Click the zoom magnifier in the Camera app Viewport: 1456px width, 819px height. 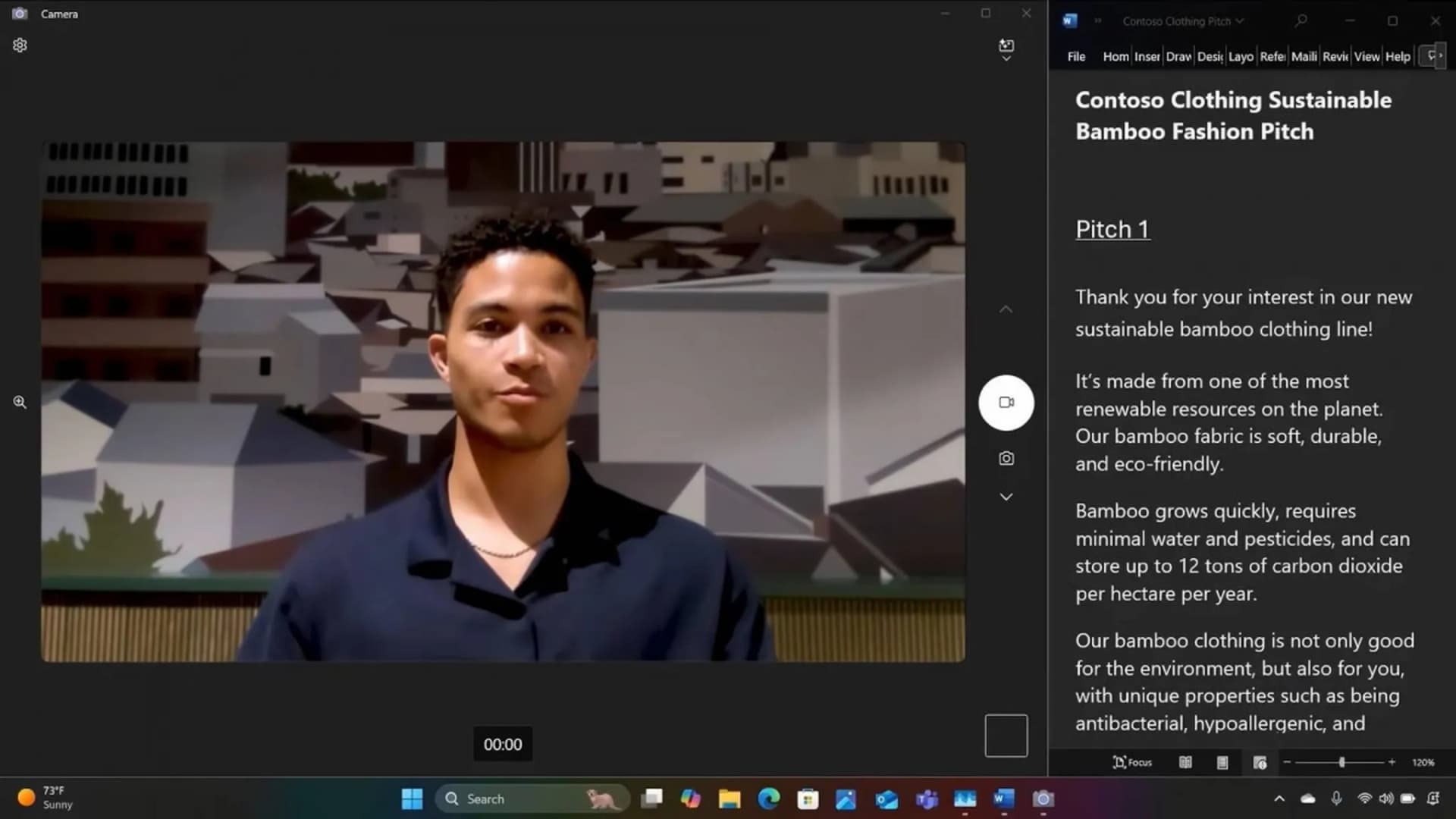pos(20,402)
